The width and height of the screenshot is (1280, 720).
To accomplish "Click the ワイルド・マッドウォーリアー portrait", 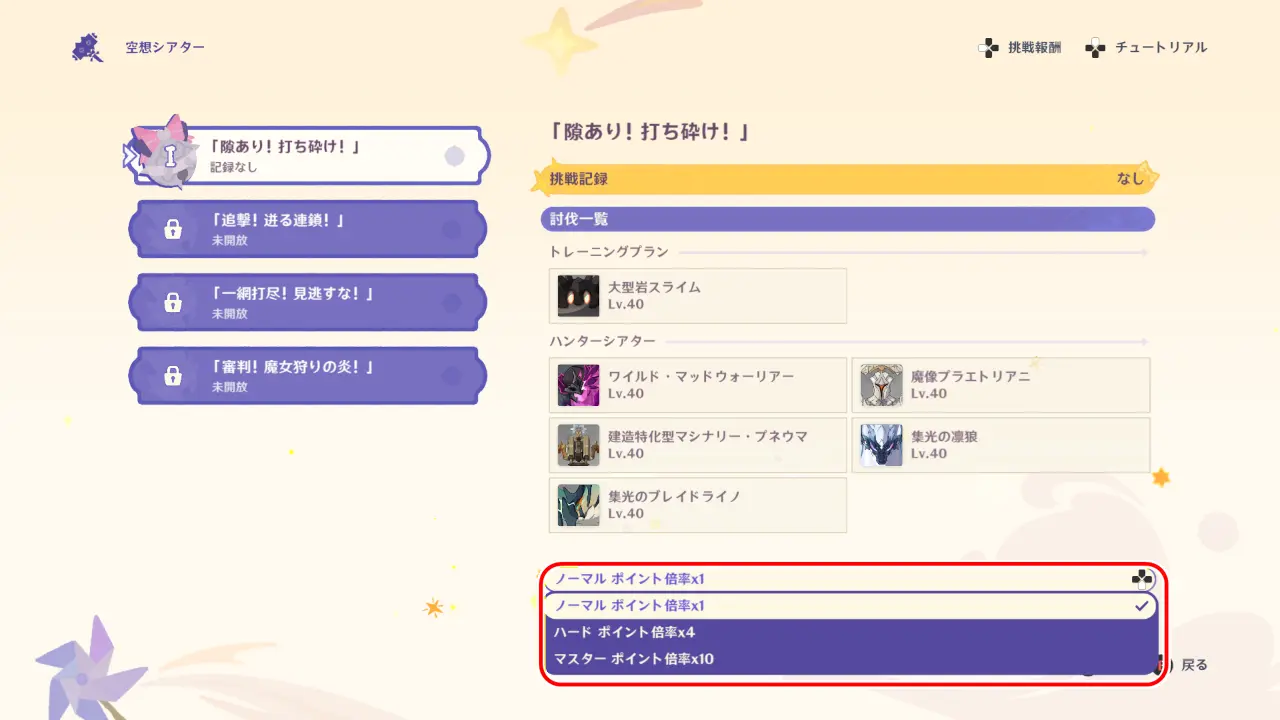I will point(579,386).
